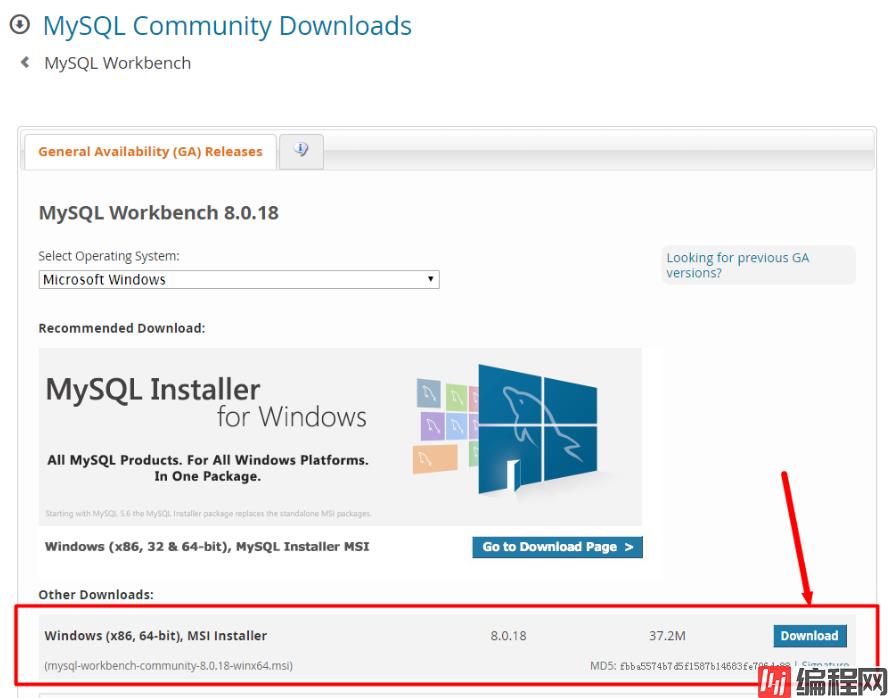Click the arrow on the Microsoft Windows combo box
888x698 pixels.
point(430,280)
